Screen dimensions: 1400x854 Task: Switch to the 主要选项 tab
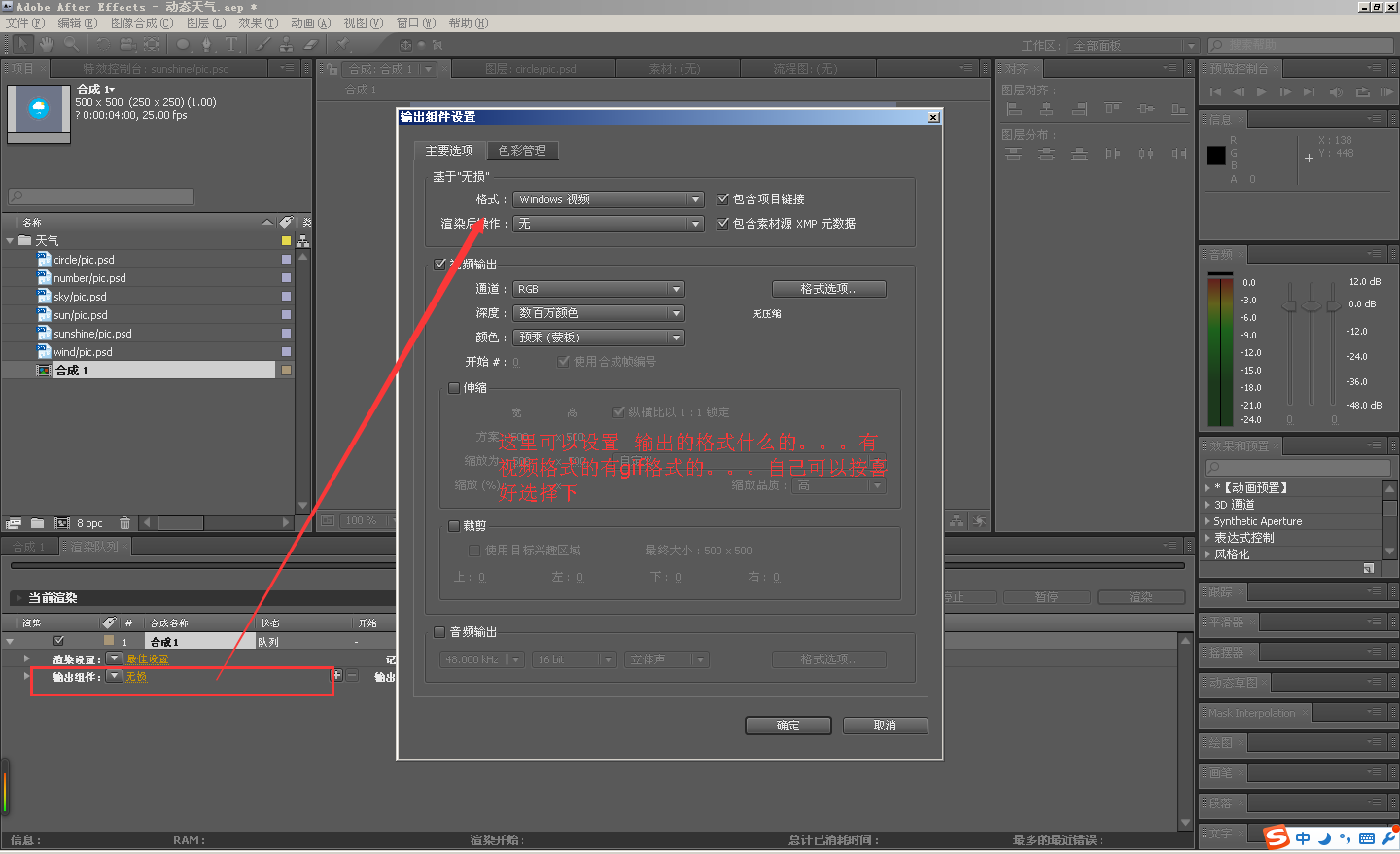point(449,151)
